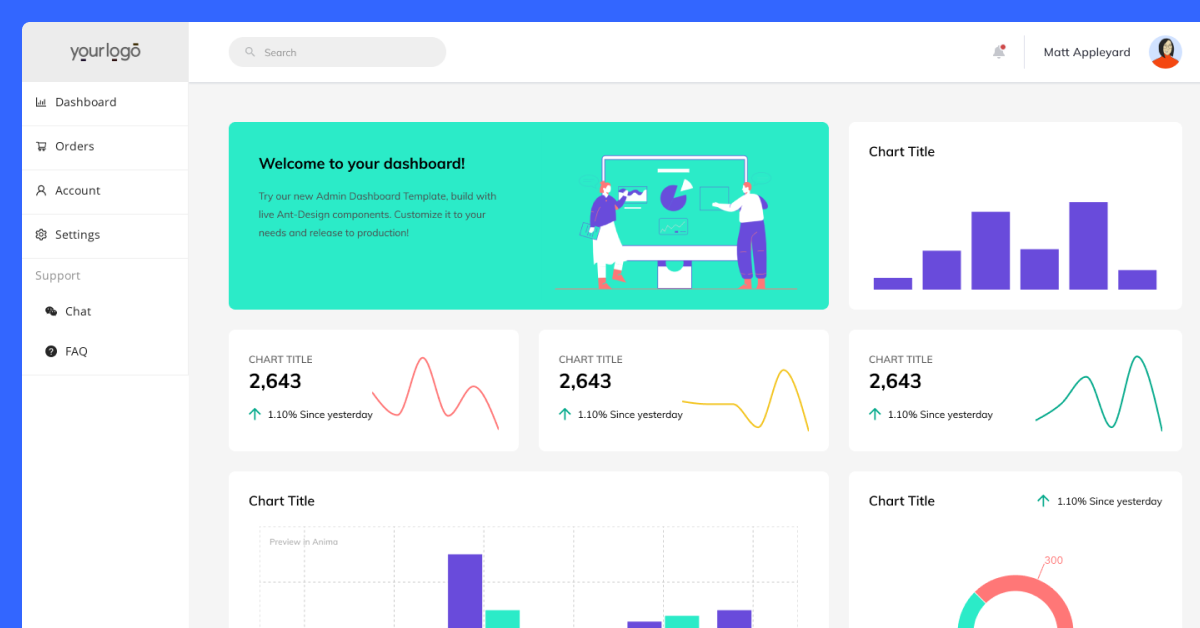Screen dimensions: 1200x628
Task: Click the welcome banner illustration
Action: (675, 222)
